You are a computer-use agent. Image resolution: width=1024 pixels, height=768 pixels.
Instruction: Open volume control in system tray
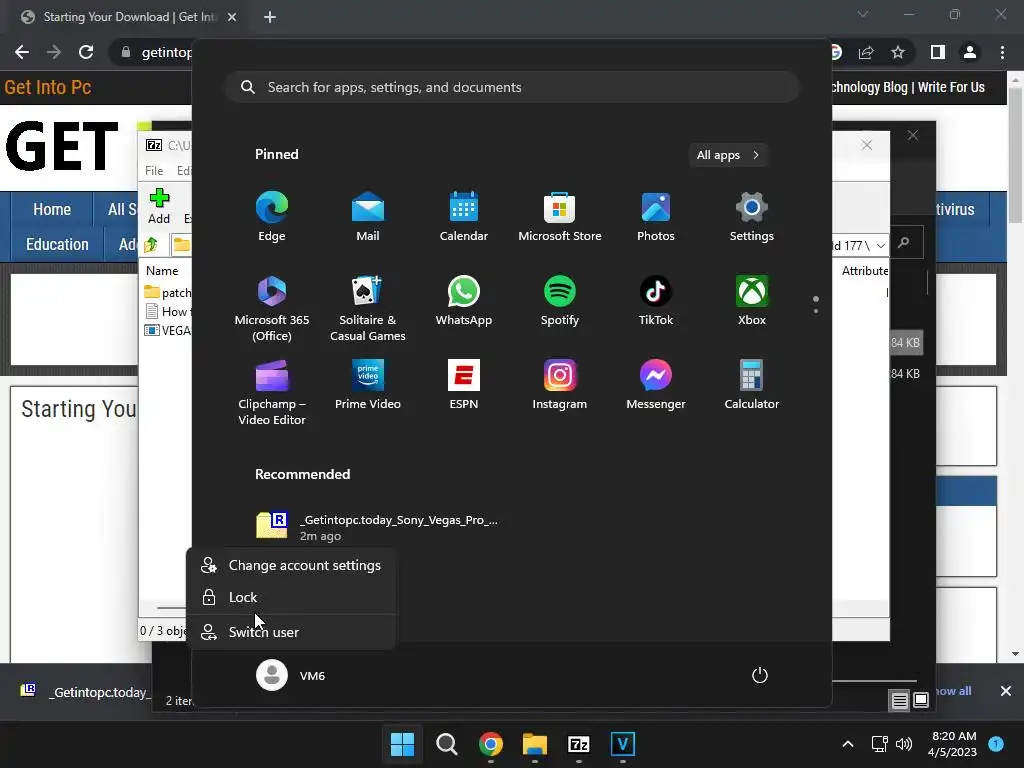904,744
